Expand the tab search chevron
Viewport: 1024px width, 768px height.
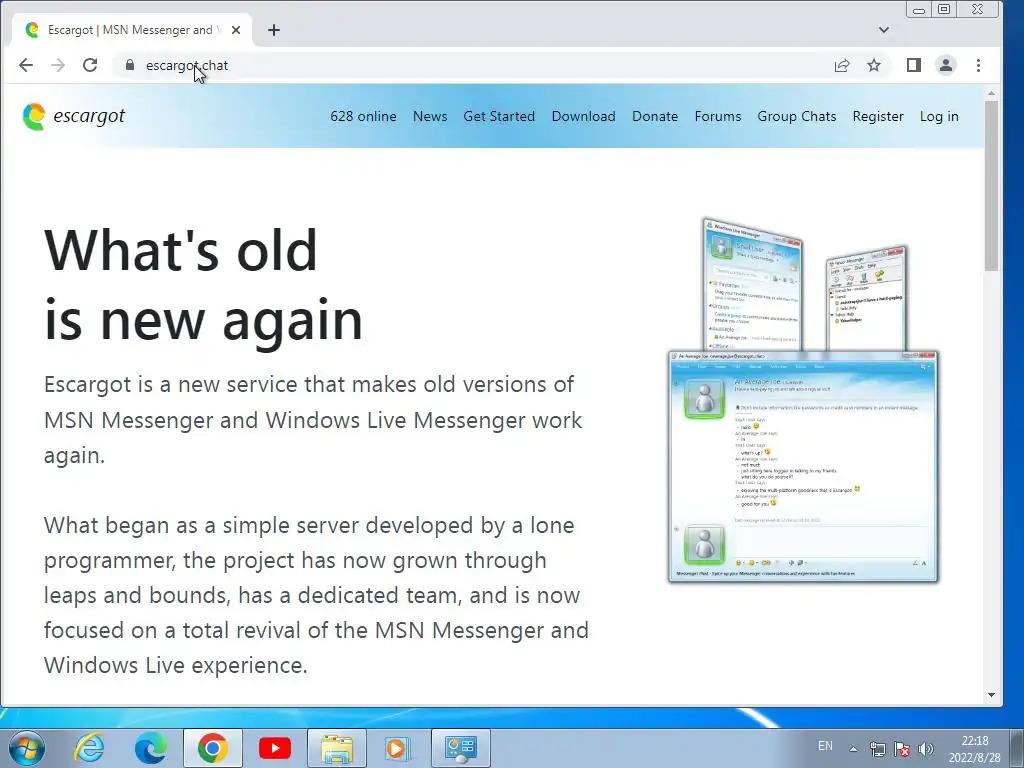coord(884,30)
